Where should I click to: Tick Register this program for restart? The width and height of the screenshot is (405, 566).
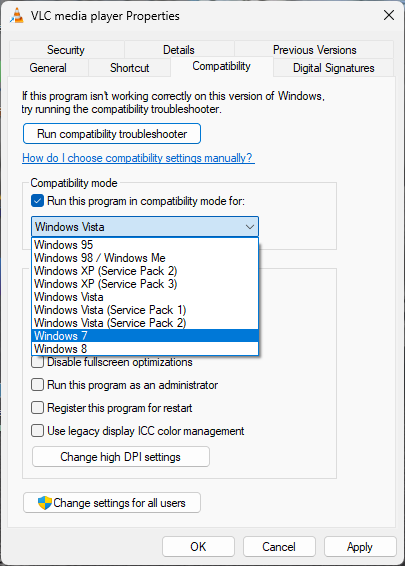pyautogui.click(x=38, y=408)
